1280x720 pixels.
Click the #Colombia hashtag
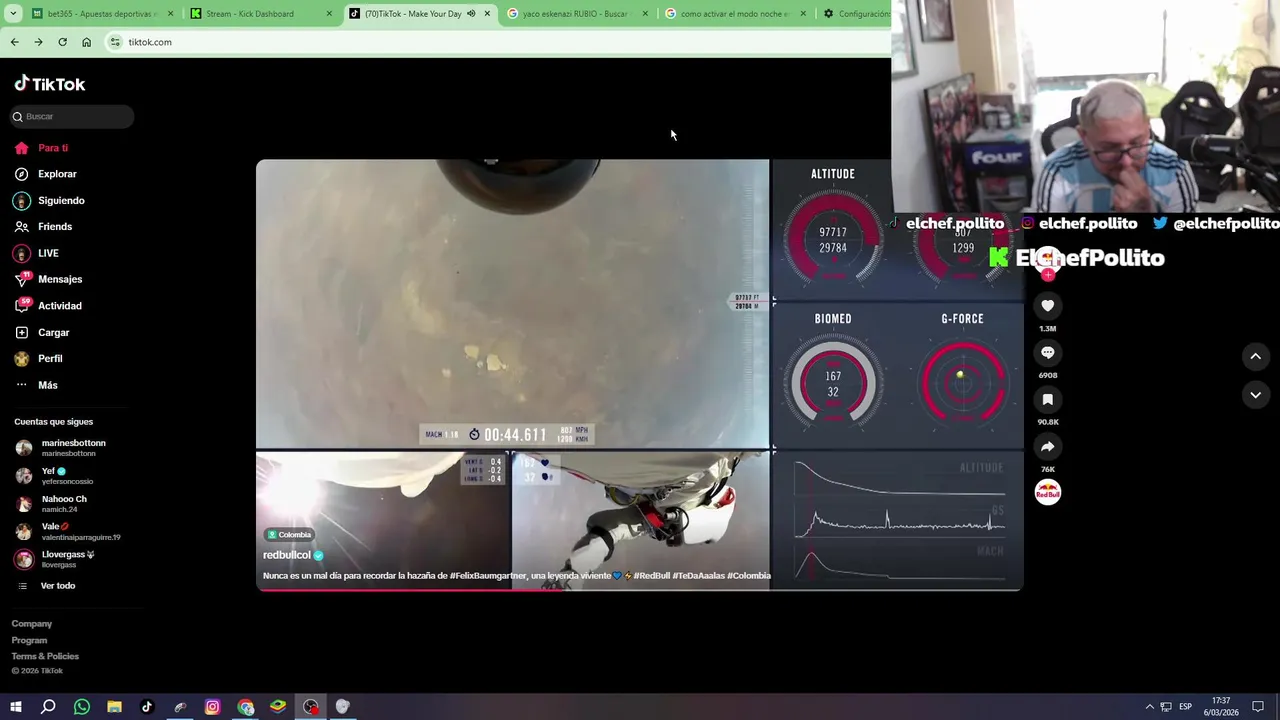point(749,576)
